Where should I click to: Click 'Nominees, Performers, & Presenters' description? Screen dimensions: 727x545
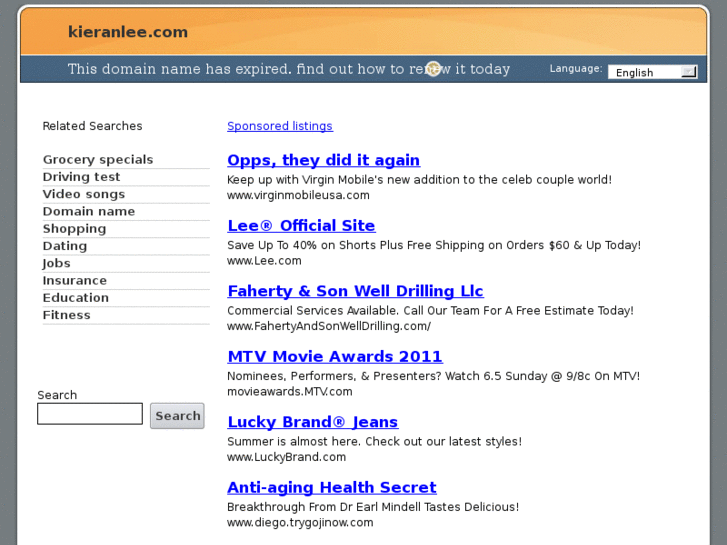[434, 376]
